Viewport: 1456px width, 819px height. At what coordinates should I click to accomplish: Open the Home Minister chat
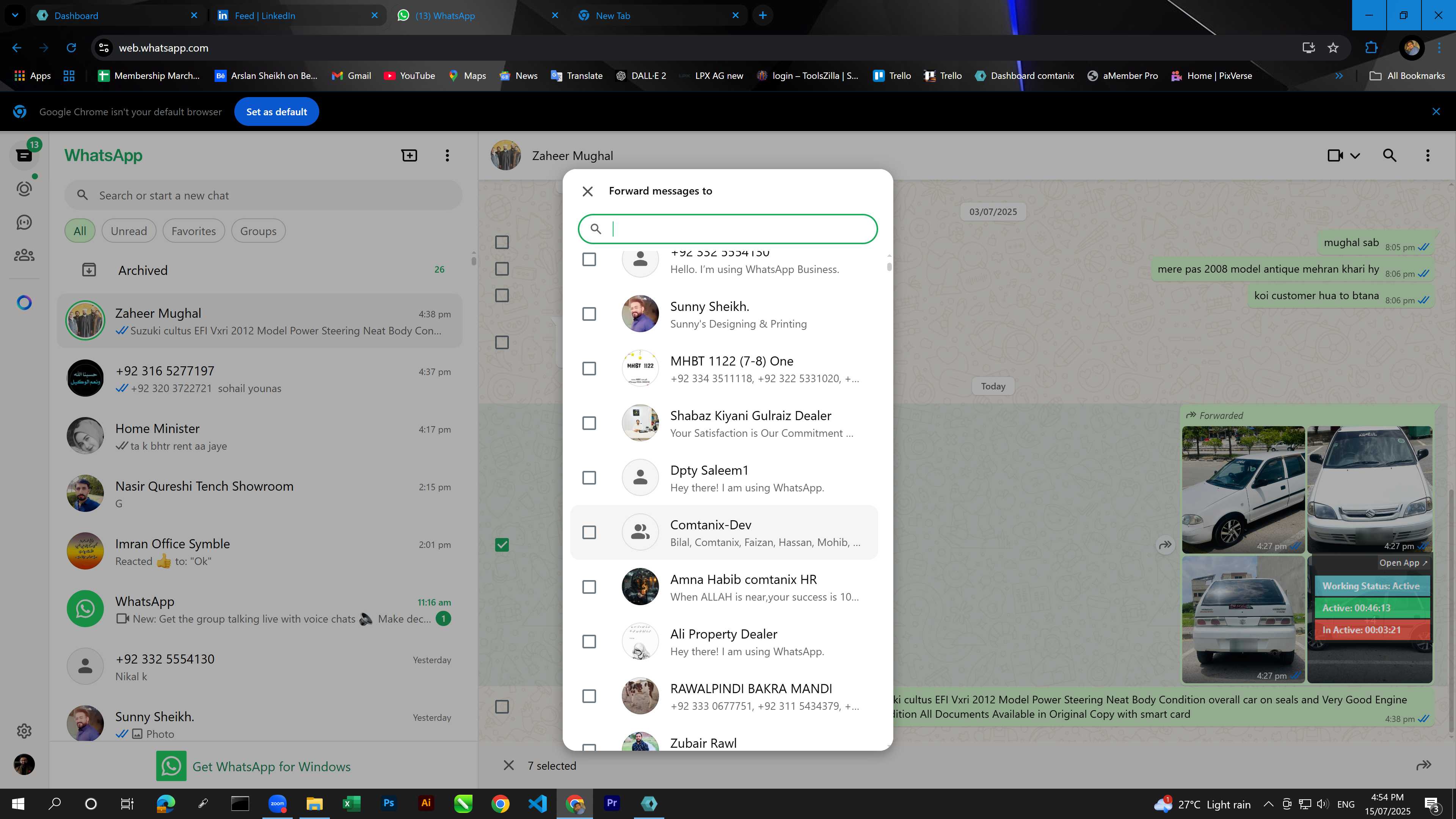click(260, 436)
